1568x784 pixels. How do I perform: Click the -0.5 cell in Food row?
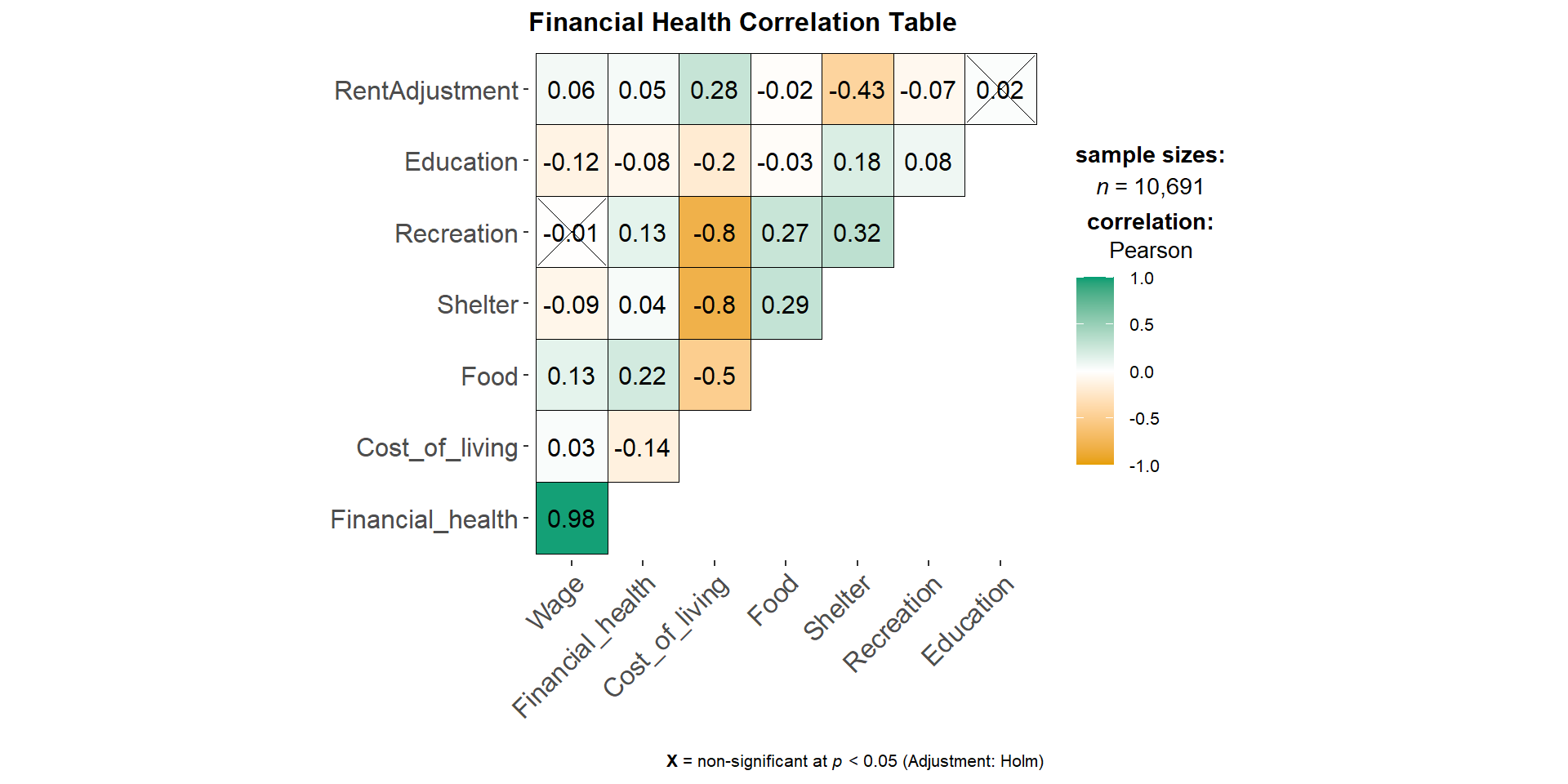pos(714,376)
